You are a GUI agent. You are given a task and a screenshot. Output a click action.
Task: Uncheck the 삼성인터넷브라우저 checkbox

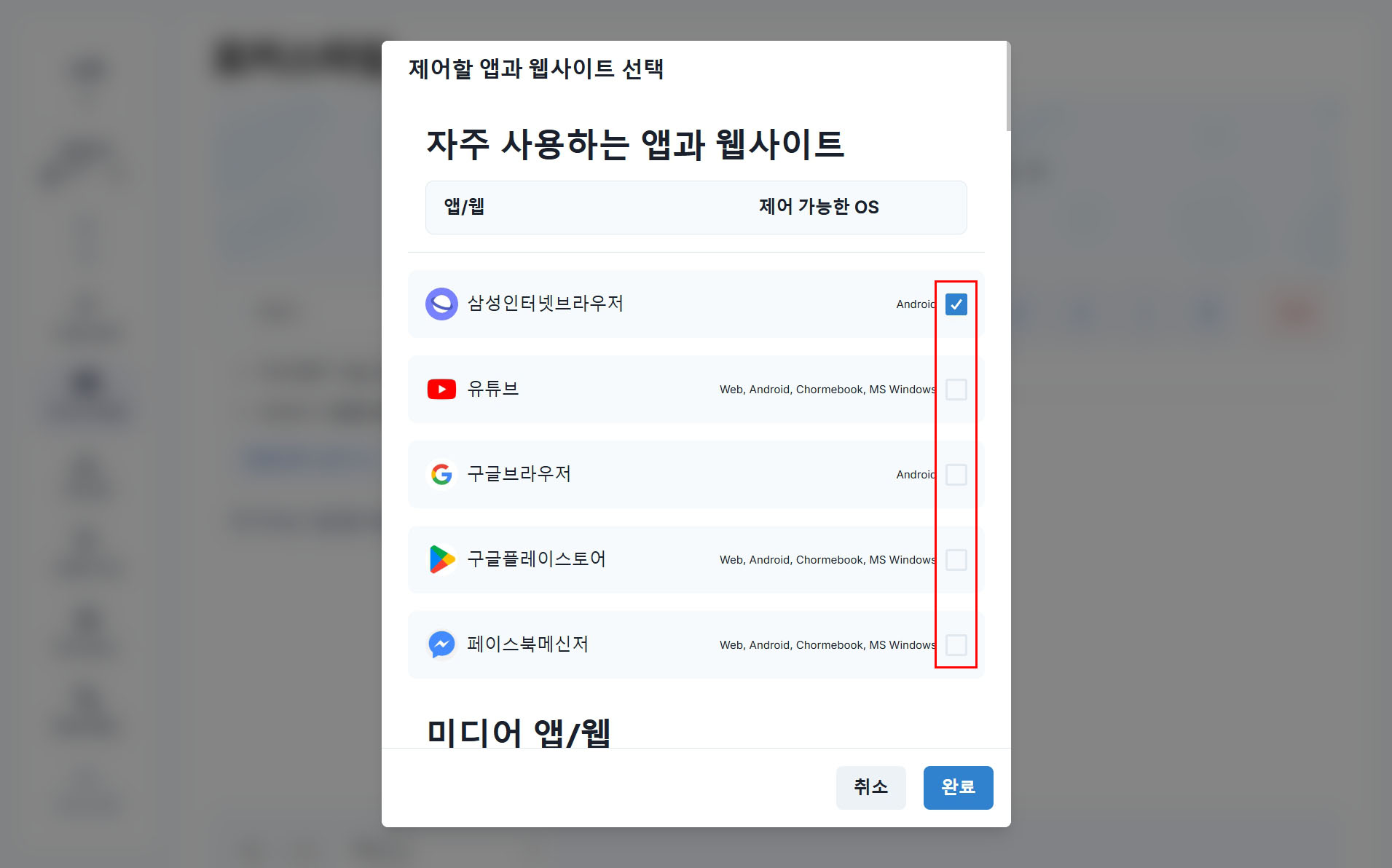point(956,304)
